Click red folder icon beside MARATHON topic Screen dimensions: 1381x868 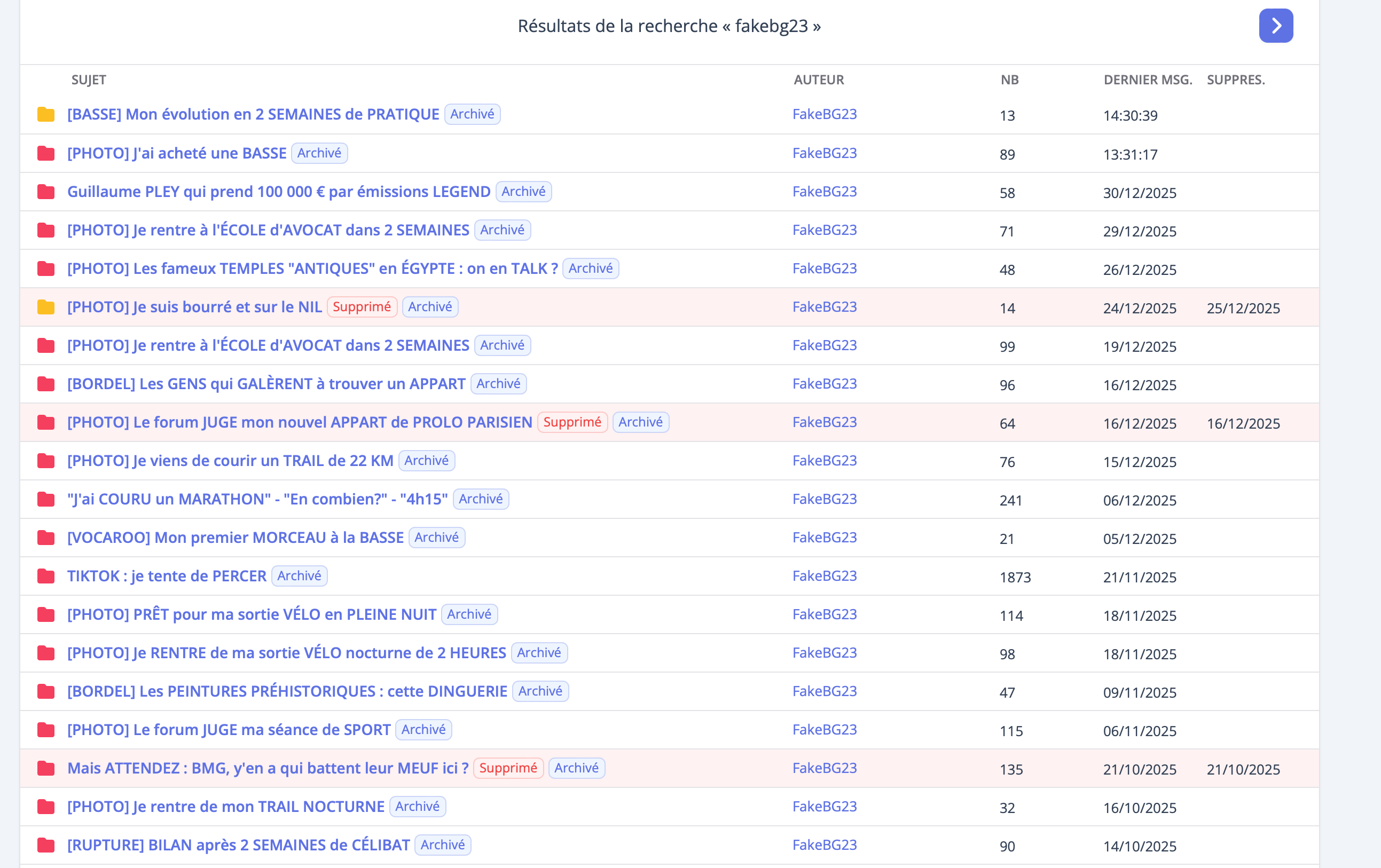pyautogui.click(x=46, y=499)
